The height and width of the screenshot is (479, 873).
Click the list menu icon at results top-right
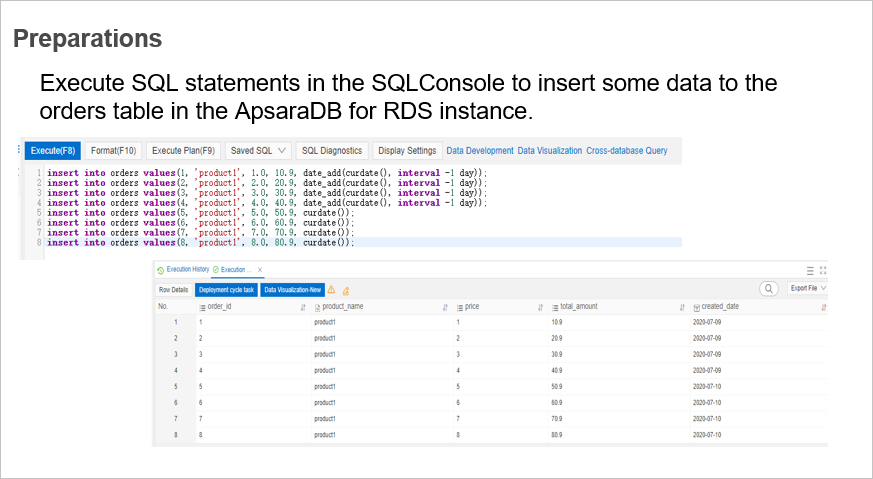(x=810, y=270)
